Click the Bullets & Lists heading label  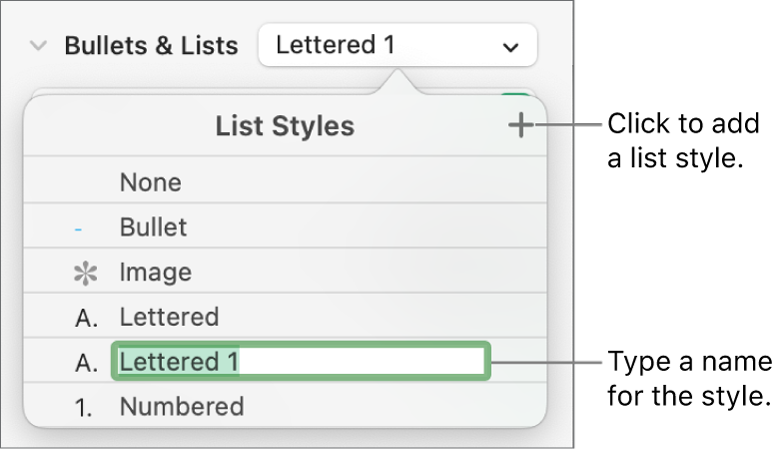pos(151,46)
